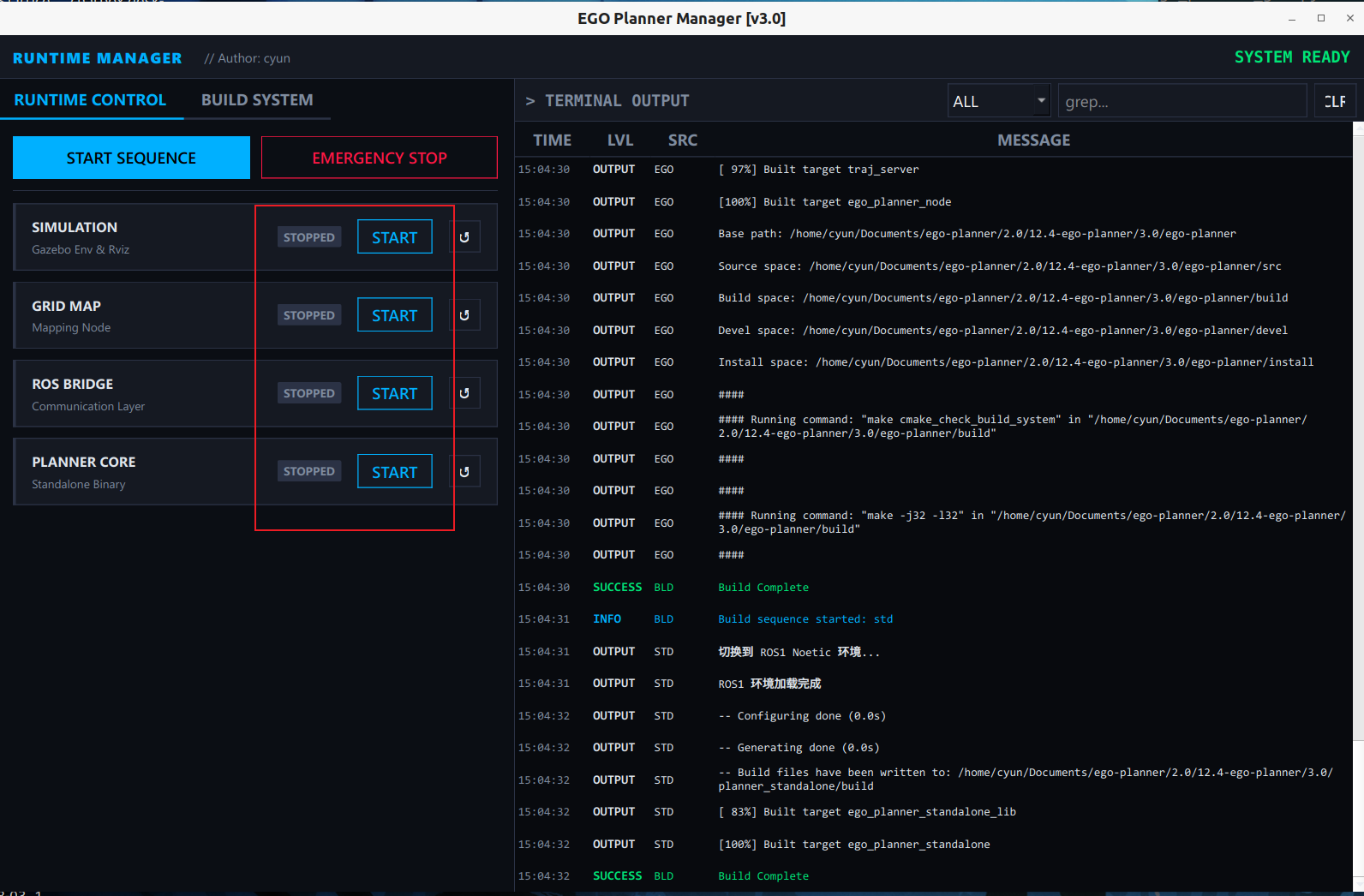Select 'Built target ego_planner_standalone_lib' log line
The width and height of the screenshot is (1364, 896).
[867, 812]
